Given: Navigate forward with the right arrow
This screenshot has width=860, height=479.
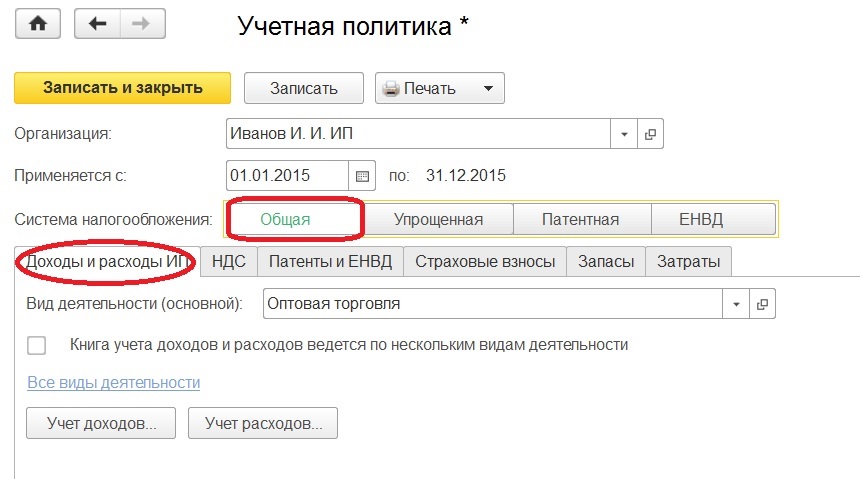Looking at the screenshot, I should point(142,24).
